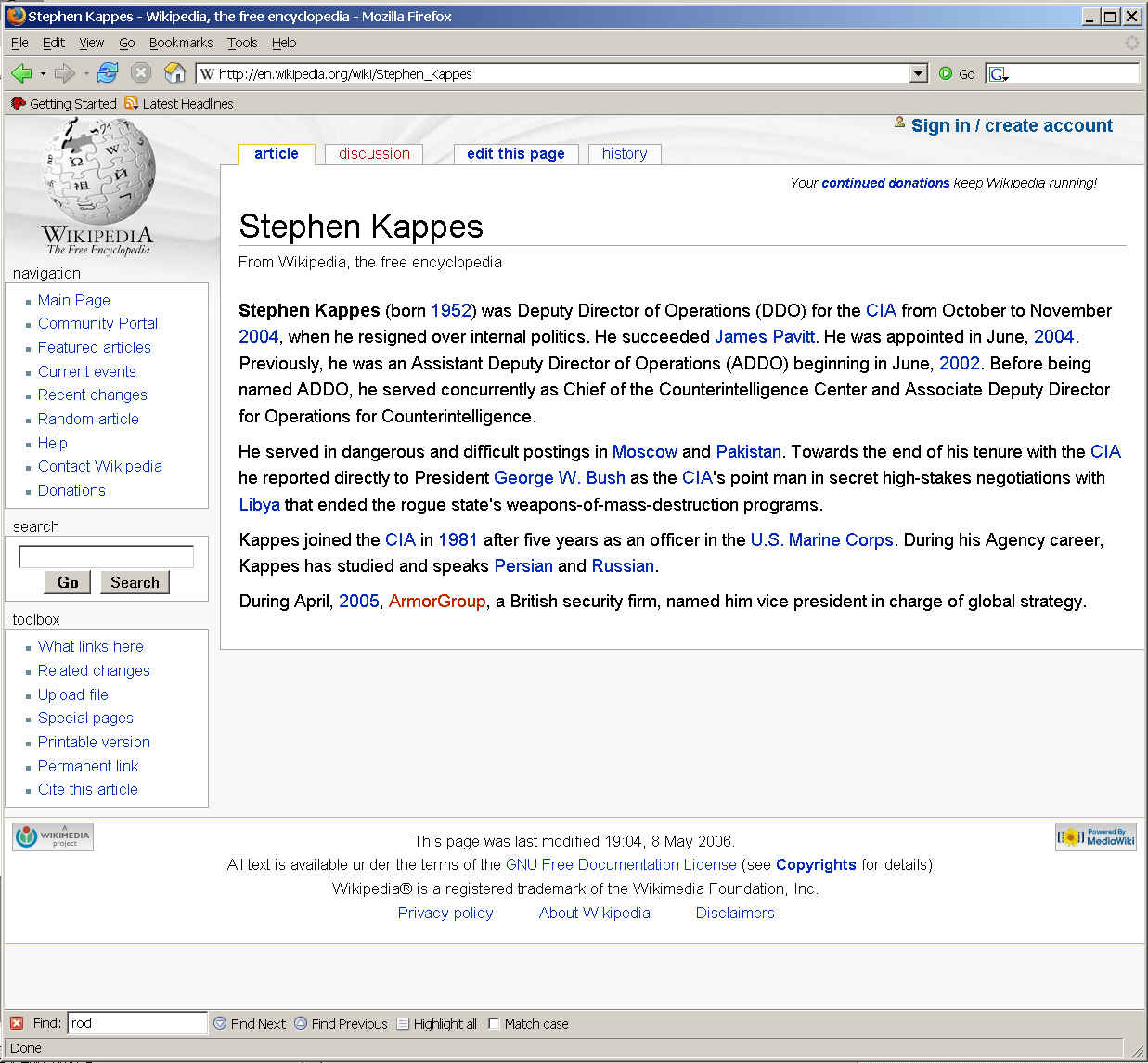Click the Wikipedia sidebar search input field
Screen dimensions: 1148x1063
coord(107,556)
